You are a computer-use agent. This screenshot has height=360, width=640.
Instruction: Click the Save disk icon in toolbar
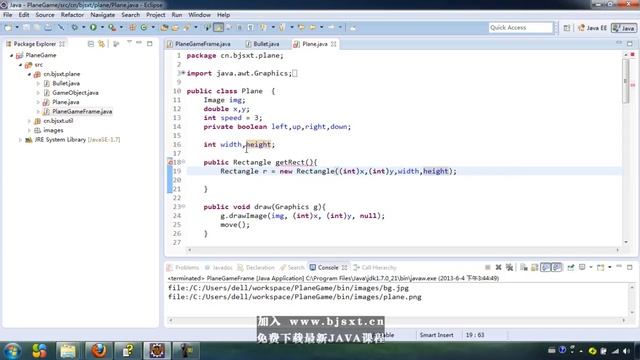pos(26,27)
